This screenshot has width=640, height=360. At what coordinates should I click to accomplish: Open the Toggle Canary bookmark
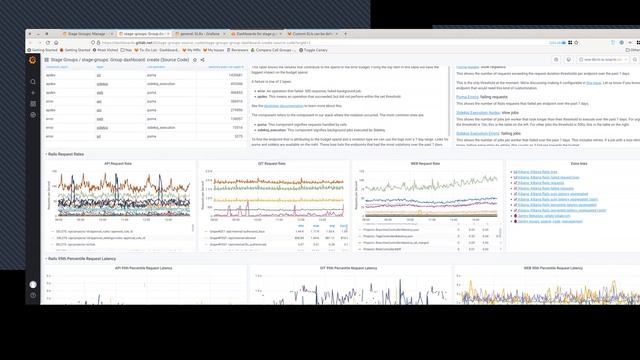313,50
